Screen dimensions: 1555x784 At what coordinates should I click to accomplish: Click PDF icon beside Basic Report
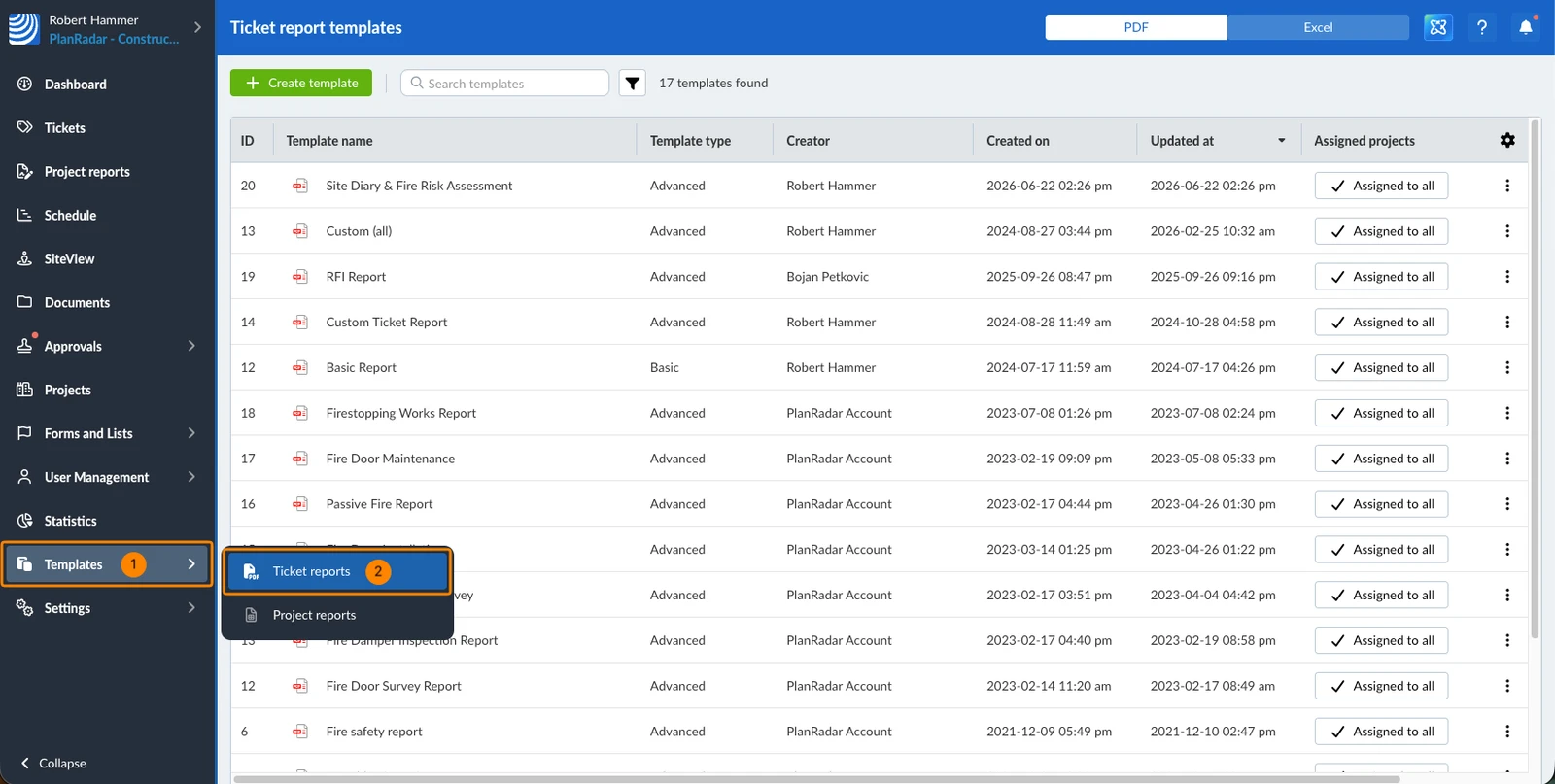coord(300,368)
